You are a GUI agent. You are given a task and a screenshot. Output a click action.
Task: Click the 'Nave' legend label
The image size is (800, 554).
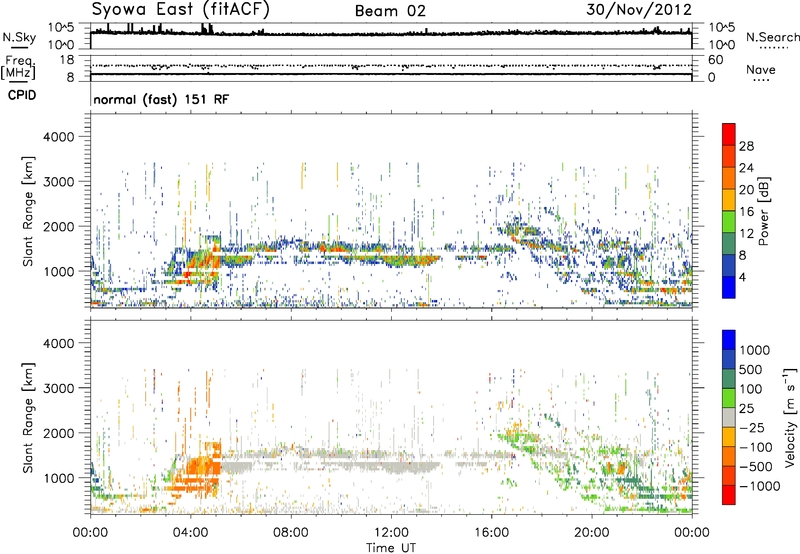(761, 69)
